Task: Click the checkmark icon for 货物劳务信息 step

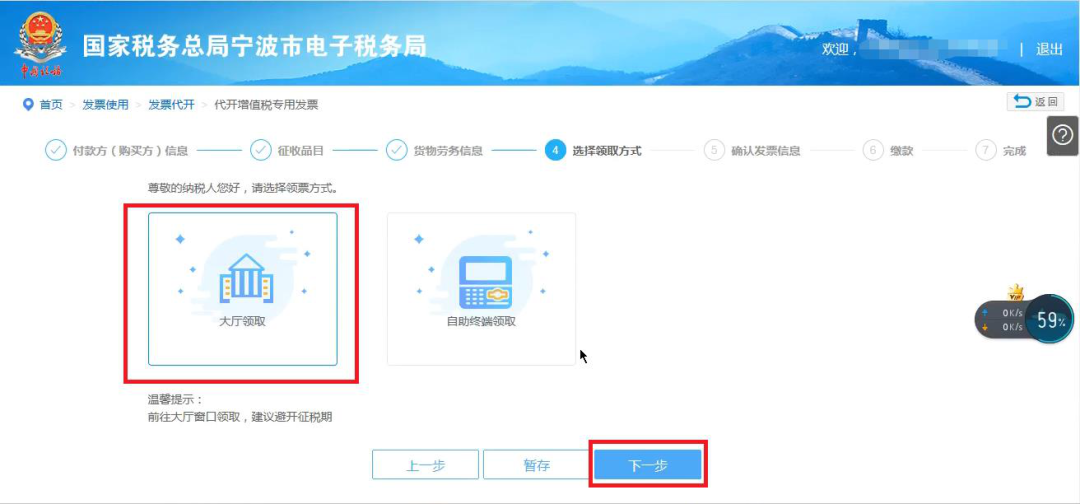Action: click(x=396, y=150)
